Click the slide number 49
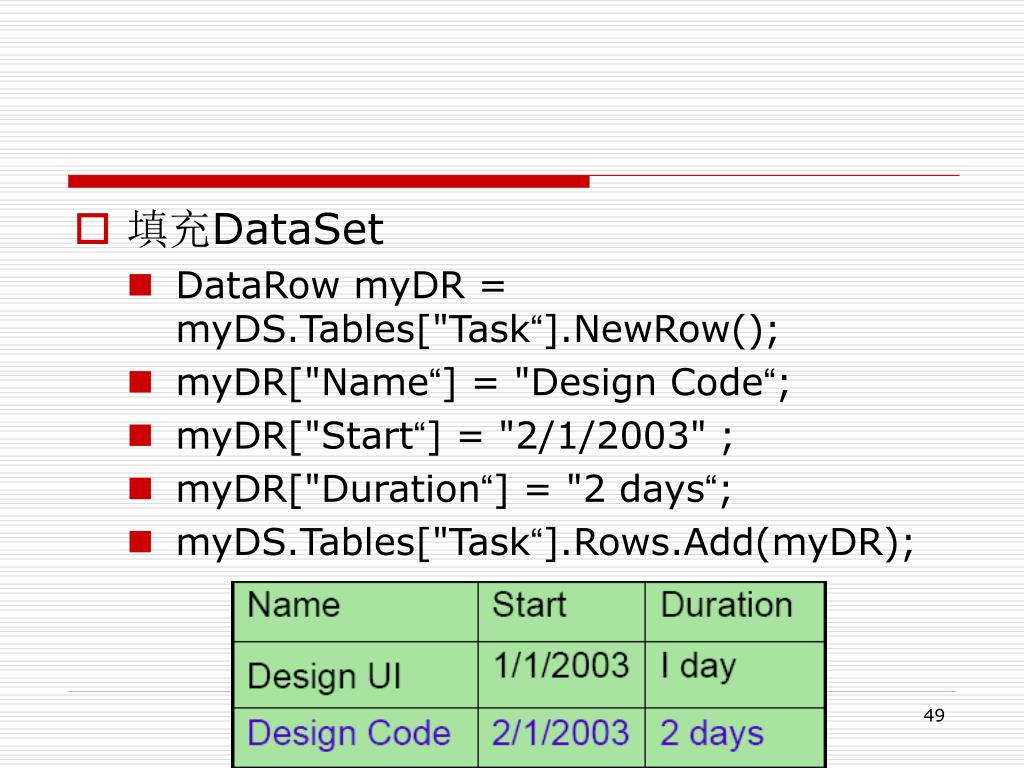 click(934, 715)
